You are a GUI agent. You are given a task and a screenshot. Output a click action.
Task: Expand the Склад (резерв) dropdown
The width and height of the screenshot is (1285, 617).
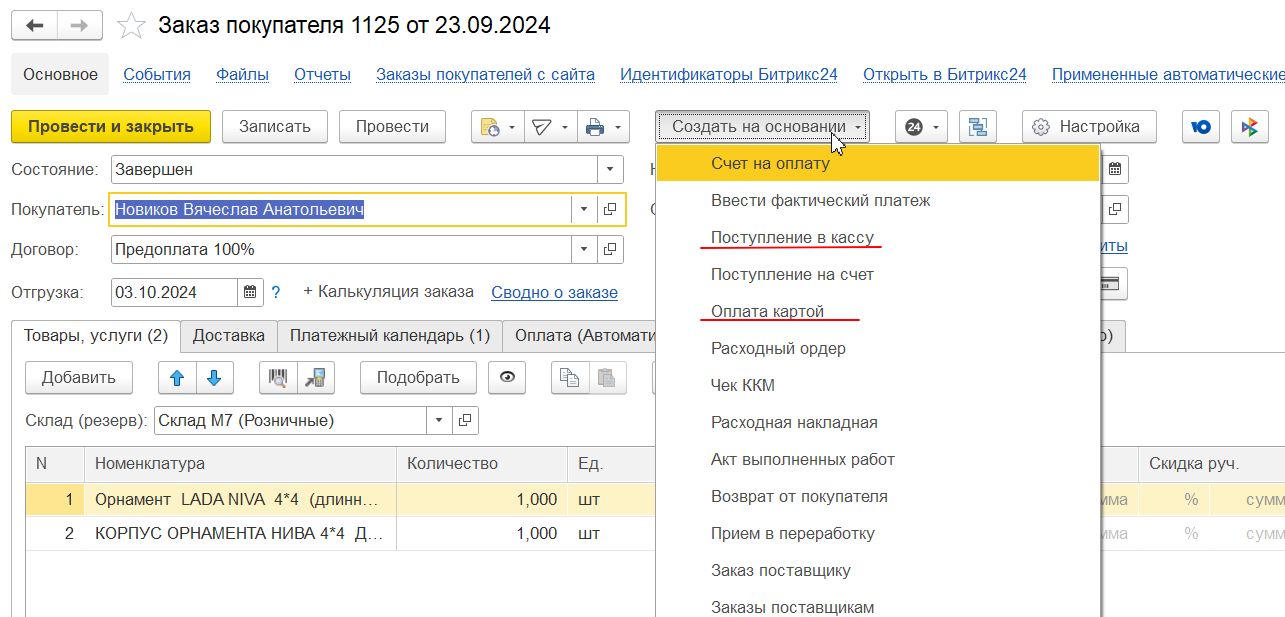pyautogui.click(x=439, y=421)
